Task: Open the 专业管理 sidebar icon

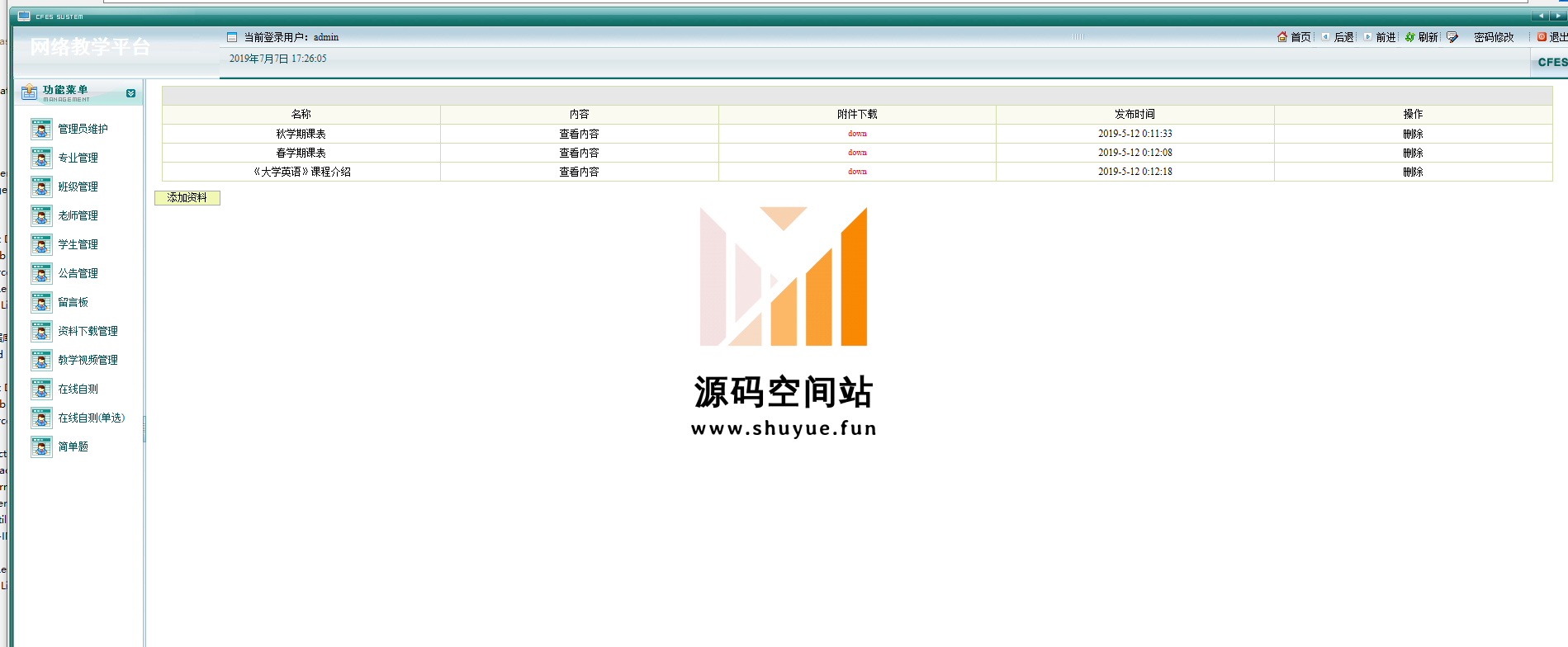Action: click(41, 158)
